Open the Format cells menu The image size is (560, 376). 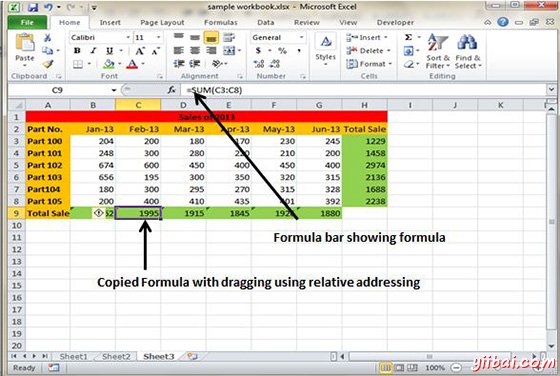click(369, 64)
